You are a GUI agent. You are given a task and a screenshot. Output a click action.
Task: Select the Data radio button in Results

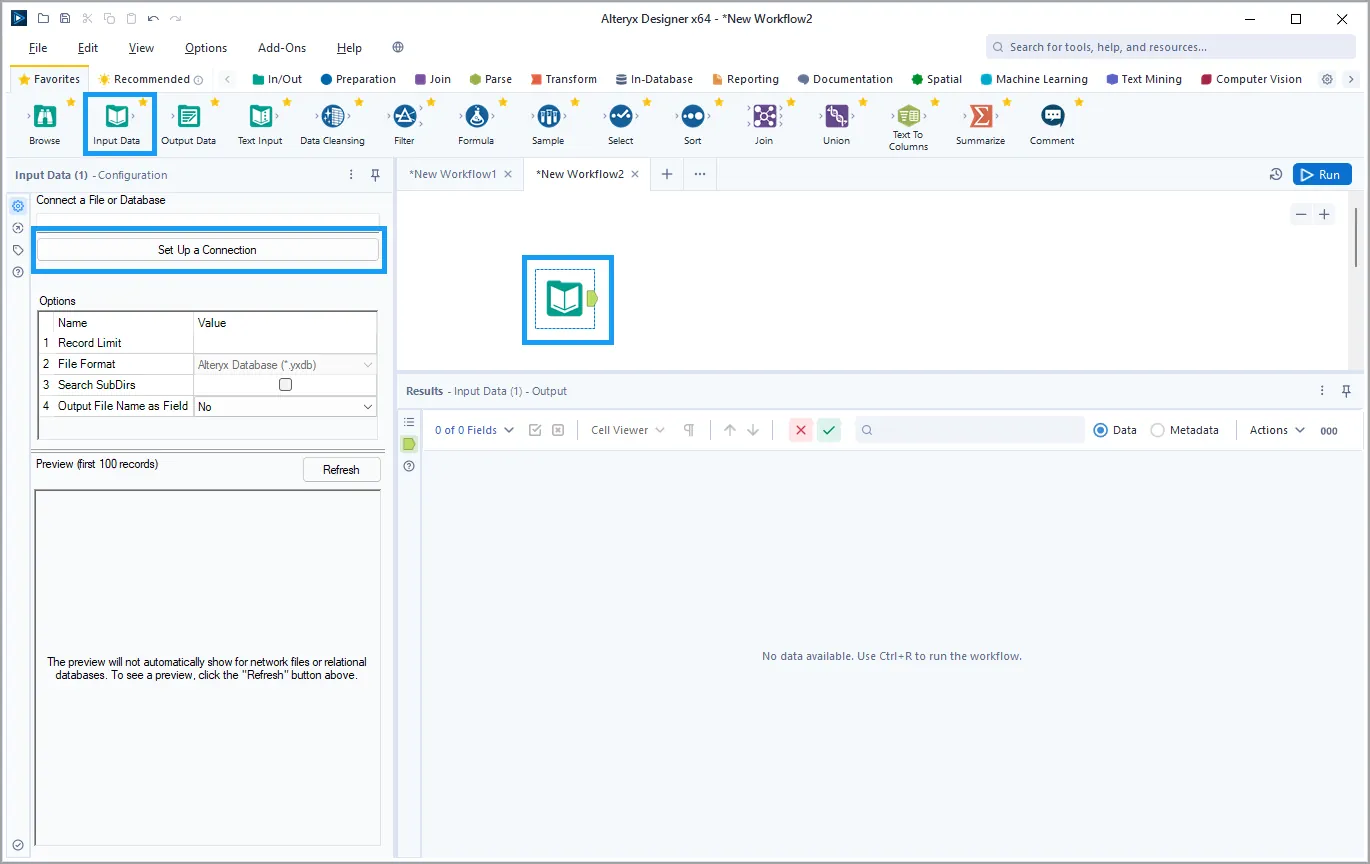click(x=1100, y=430)
